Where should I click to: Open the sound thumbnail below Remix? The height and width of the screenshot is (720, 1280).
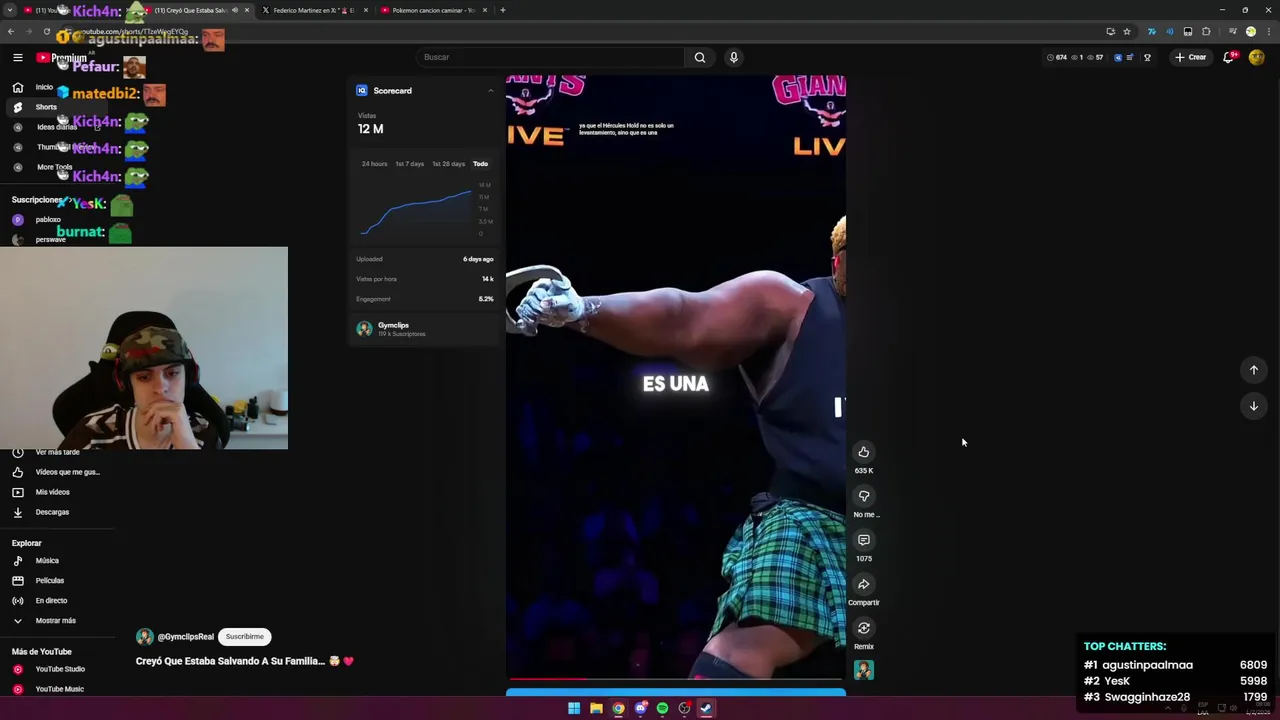[x=864, y=670]
